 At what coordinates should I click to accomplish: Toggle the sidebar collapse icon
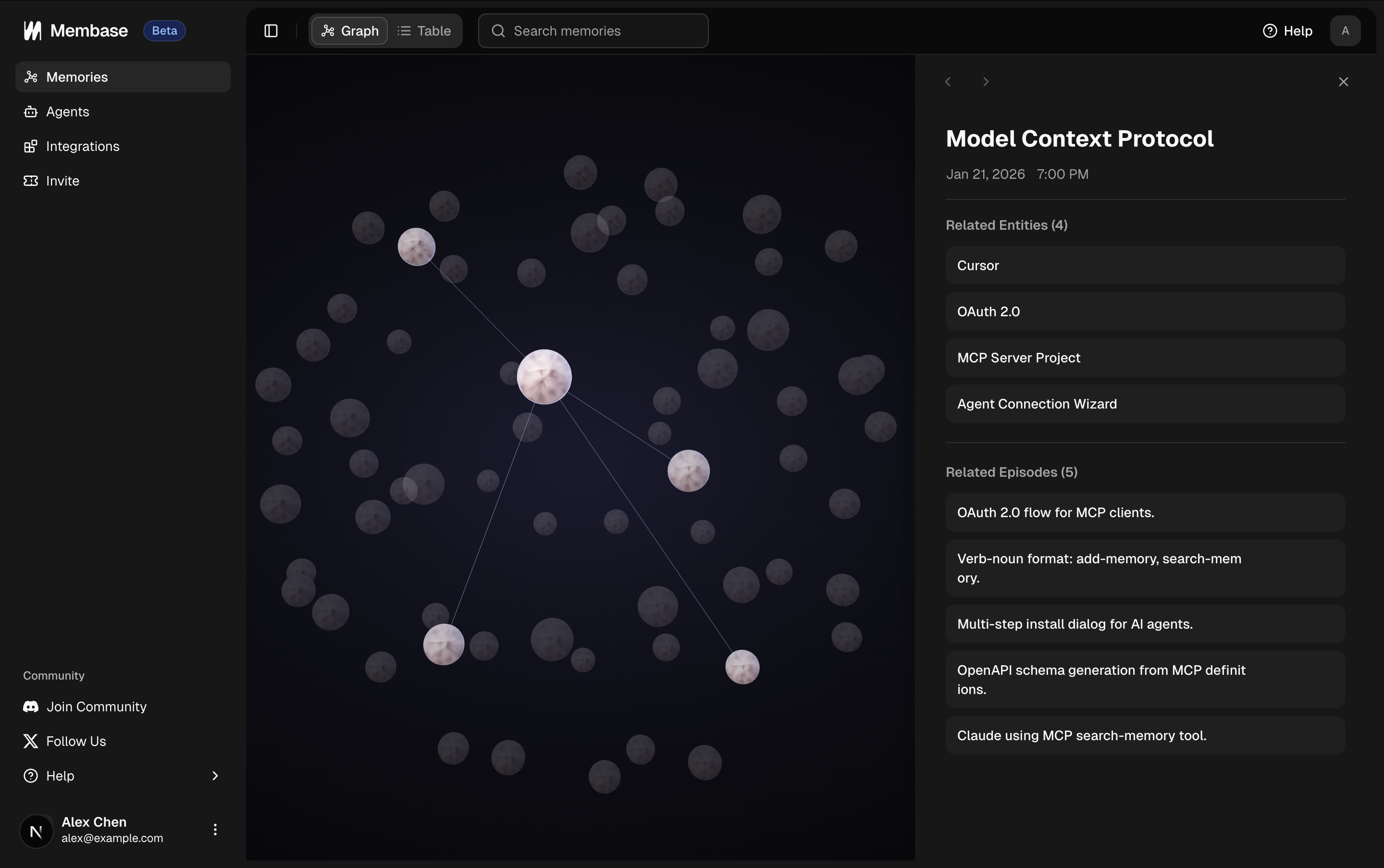(271, 30)
